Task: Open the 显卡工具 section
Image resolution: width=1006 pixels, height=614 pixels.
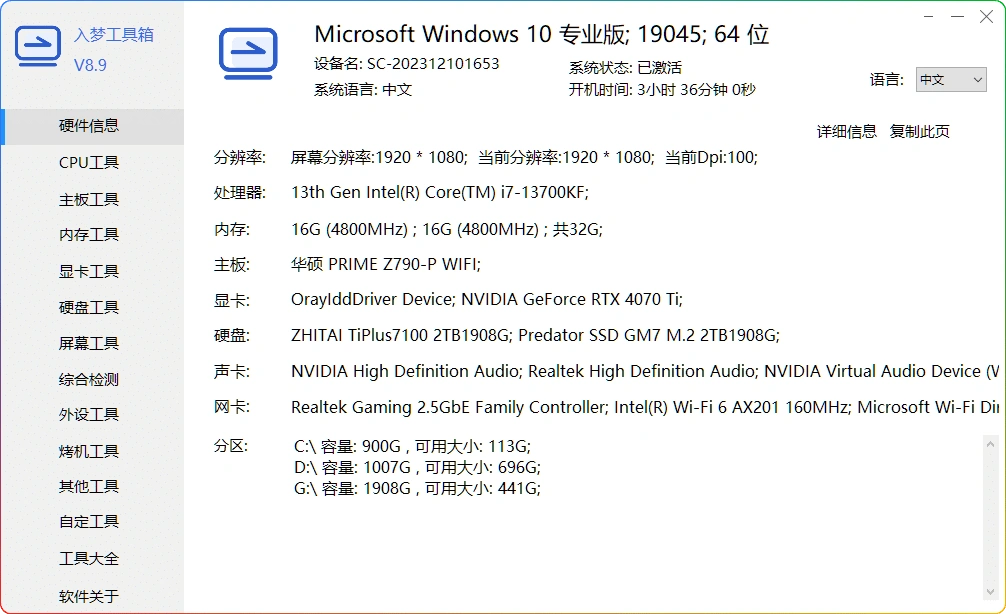Action: click(90, 271)
